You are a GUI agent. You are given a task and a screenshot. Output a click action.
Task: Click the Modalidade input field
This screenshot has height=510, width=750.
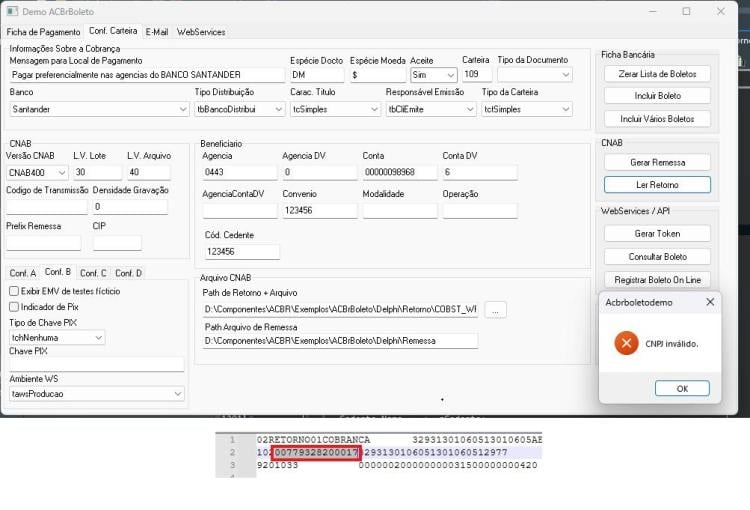click(400, 211)
